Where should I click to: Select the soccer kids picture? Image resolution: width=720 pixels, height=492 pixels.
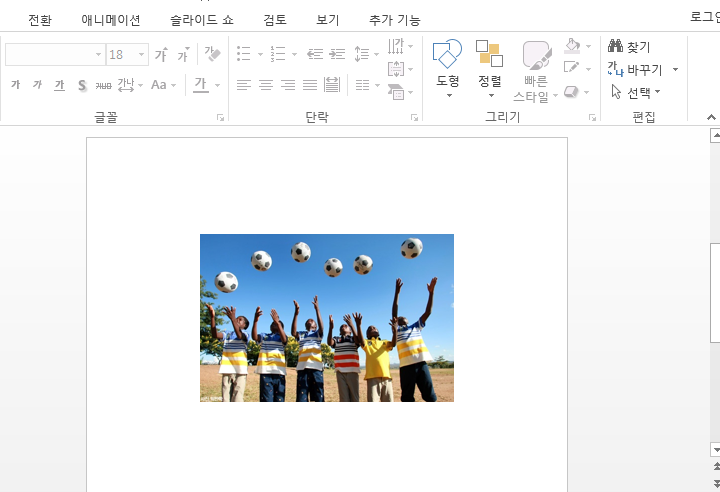click(x=327, y=318)
